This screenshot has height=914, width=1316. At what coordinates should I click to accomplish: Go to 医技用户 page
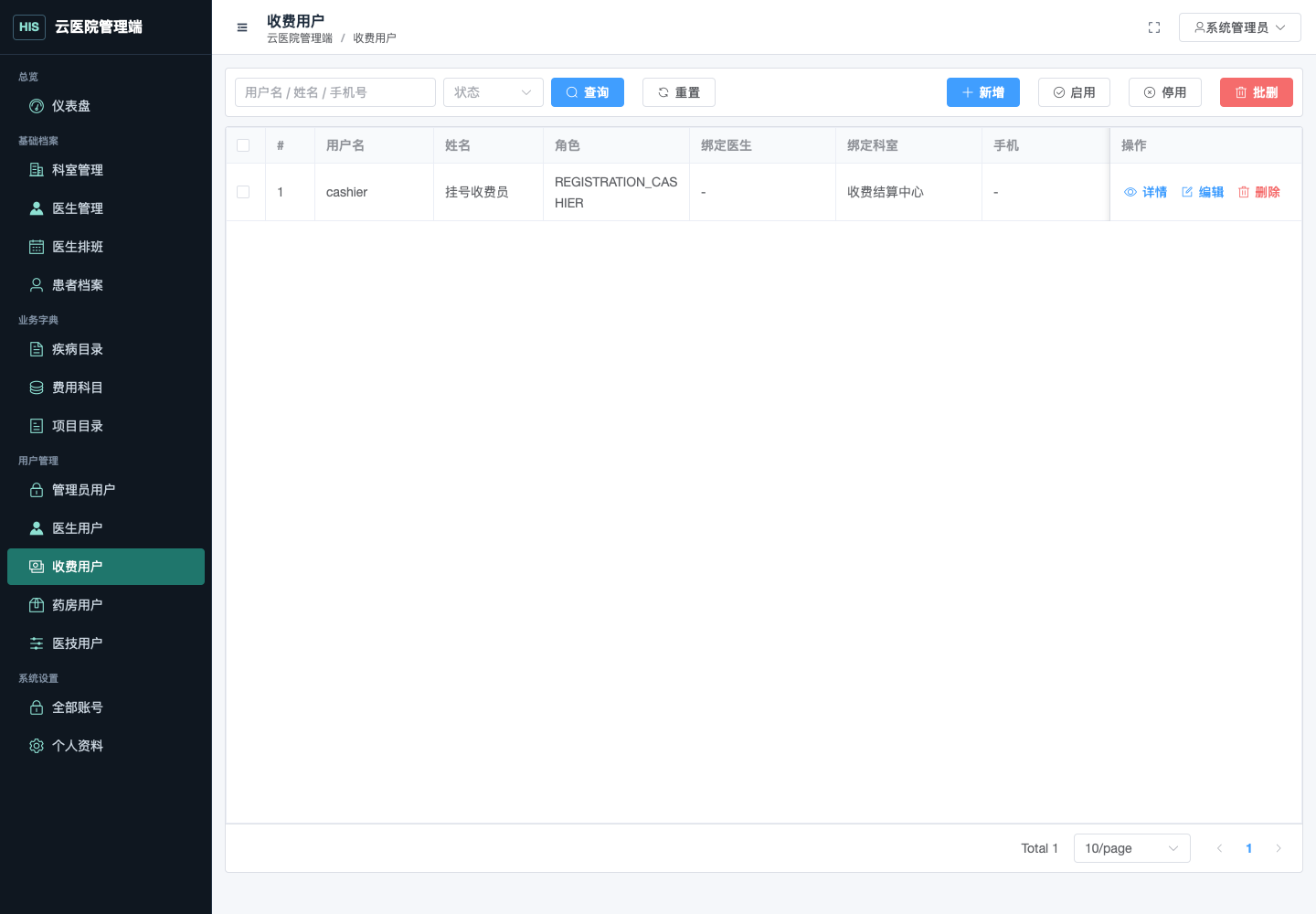coord(106,643)
